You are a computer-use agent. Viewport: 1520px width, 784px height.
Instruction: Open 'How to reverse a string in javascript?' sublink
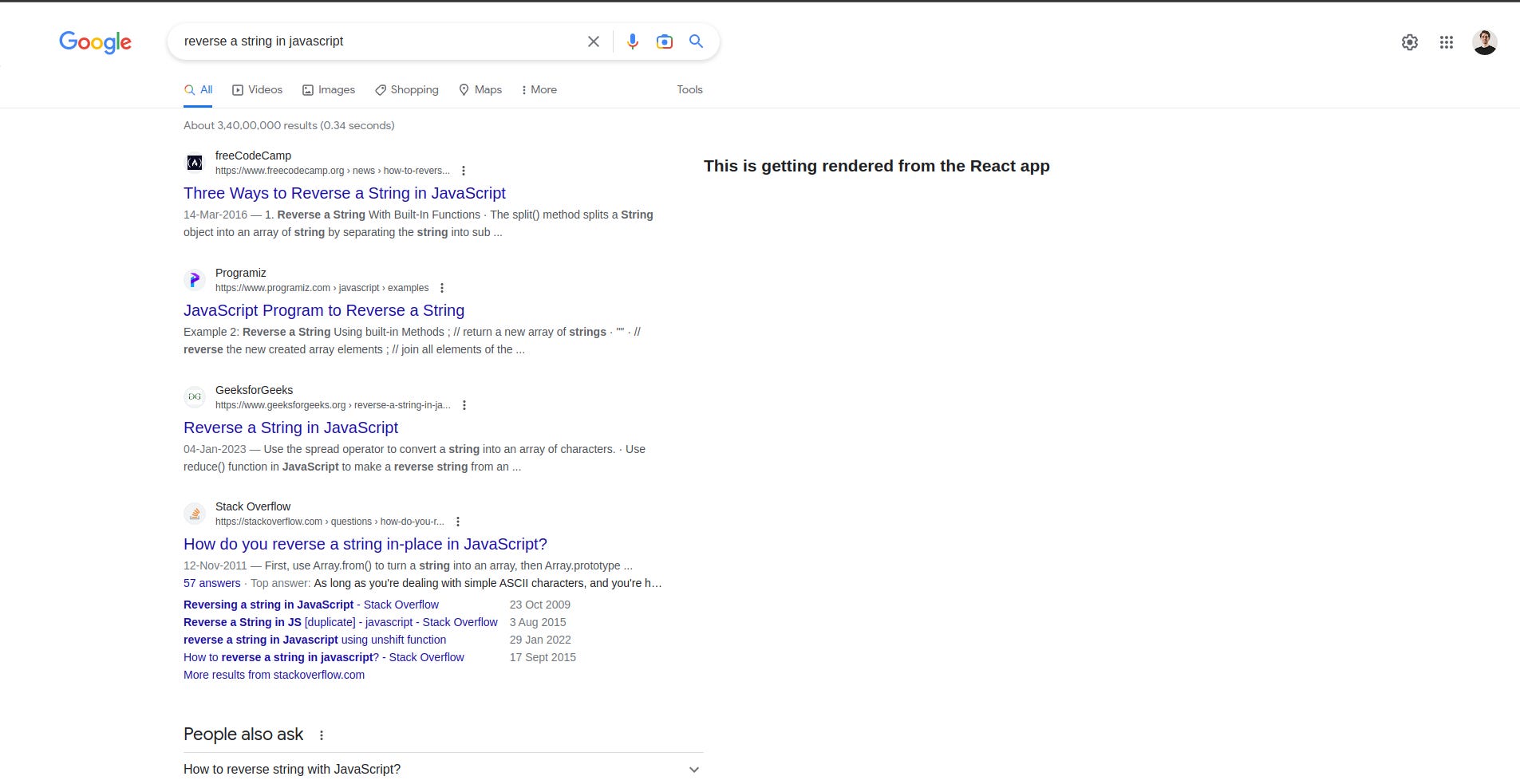tap(324, 657)
